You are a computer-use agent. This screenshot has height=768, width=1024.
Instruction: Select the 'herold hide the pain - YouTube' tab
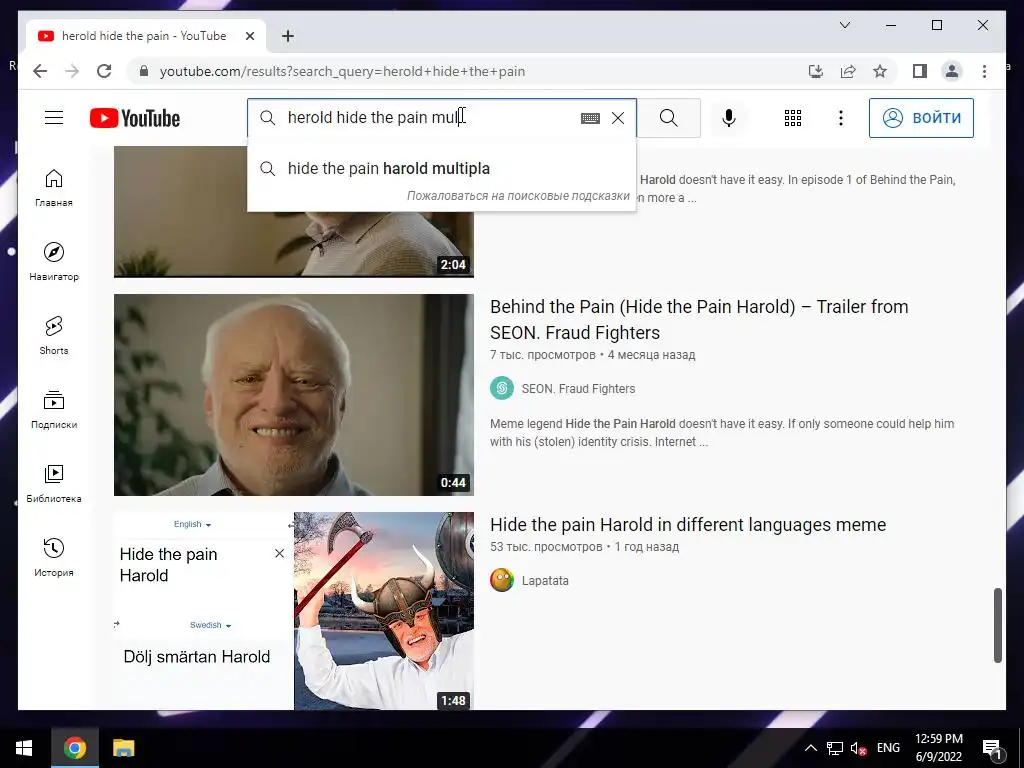tap(146, 36)
